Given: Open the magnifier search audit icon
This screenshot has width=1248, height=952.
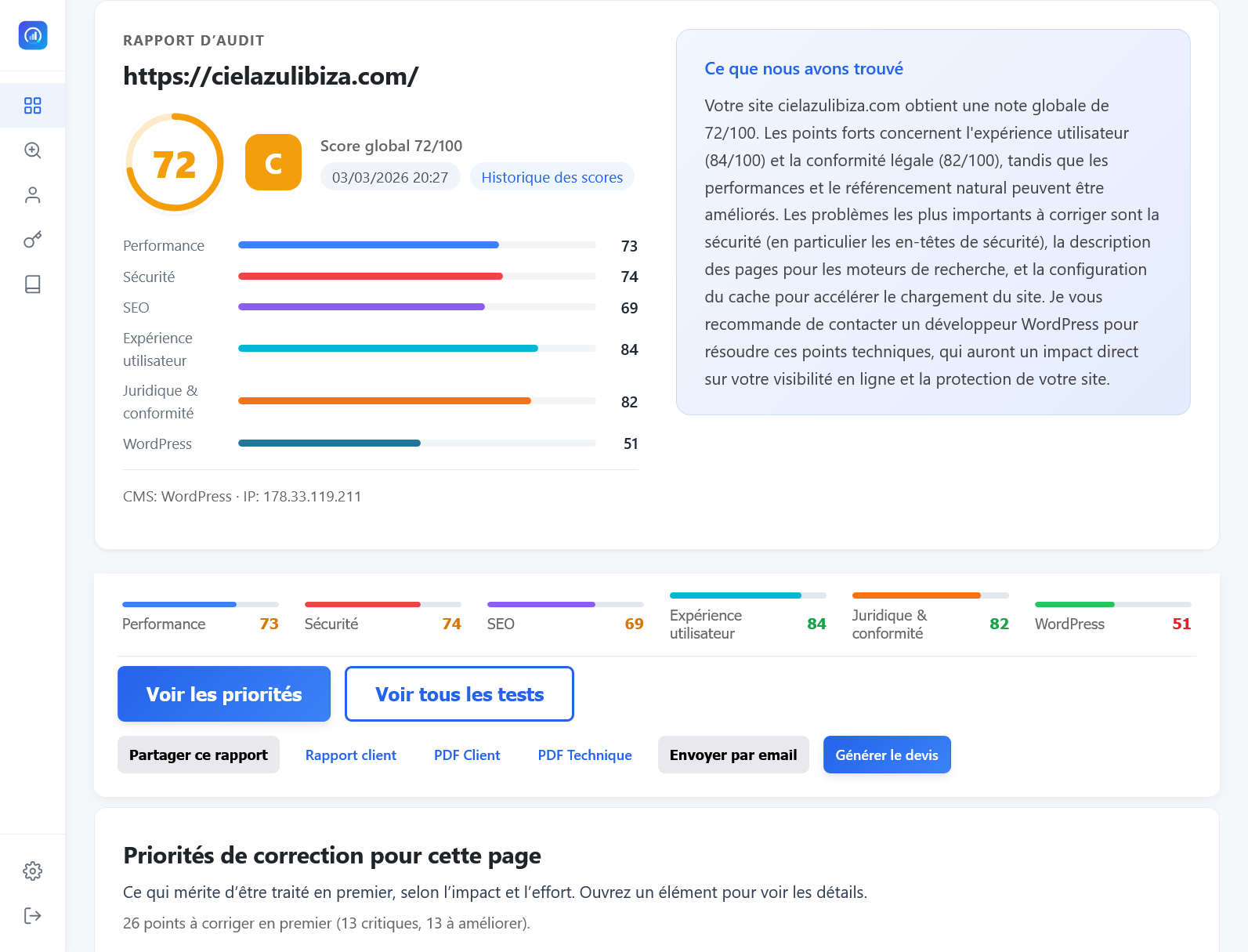Looking at the screenshot, I should coord(33,150).
